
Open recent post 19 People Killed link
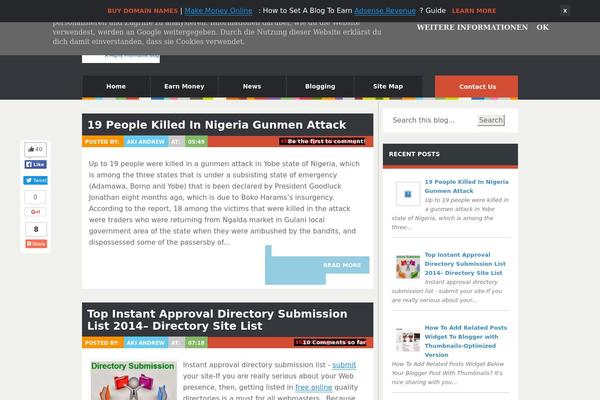[x=466, y=186]
